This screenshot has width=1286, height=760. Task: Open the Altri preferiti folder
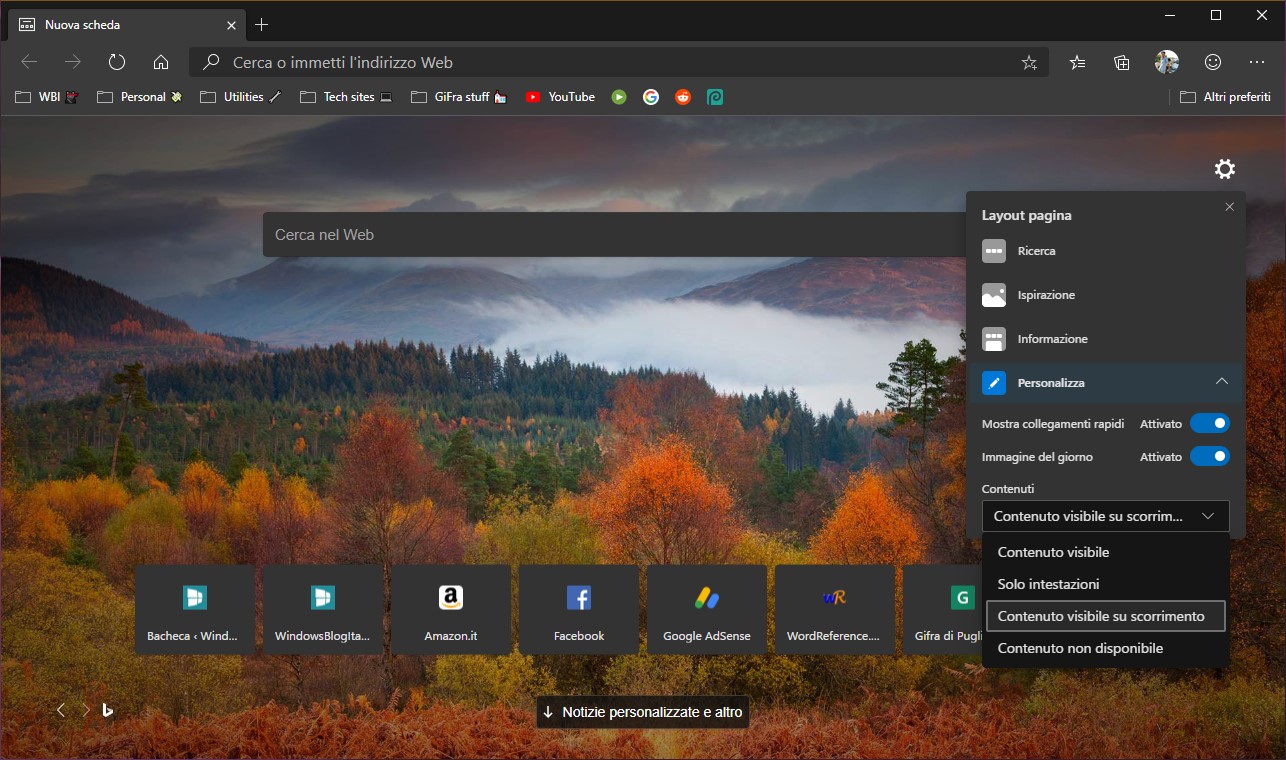click(x=1226, y=97)
